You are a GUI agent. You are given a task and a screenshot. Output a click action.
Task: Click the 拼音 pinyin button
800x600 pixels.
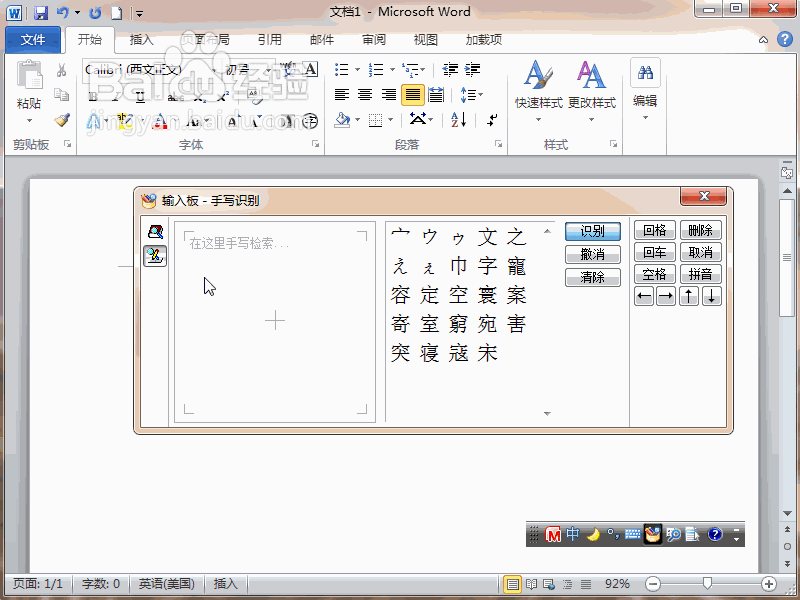(701, 274)
